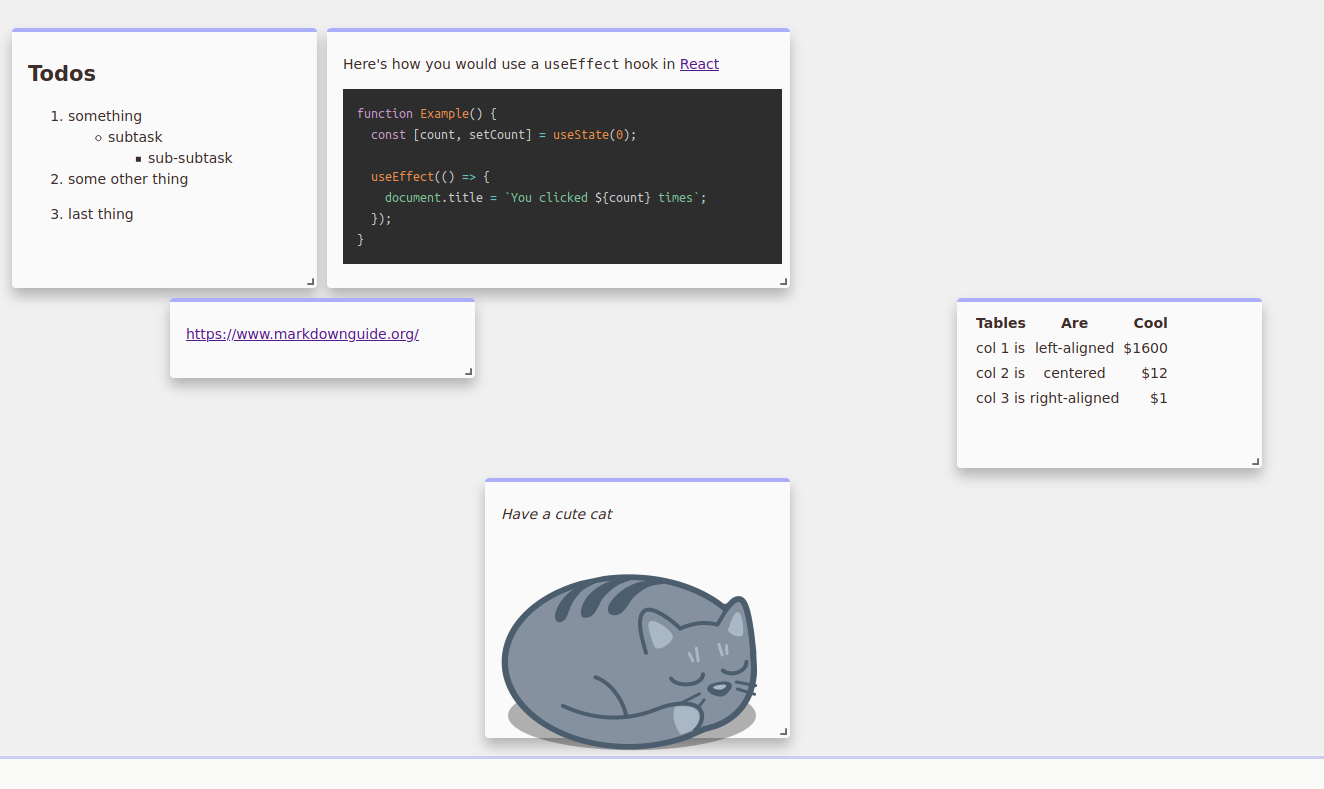
Task: Click the purple top bar of the markdownguide link note
Action: click(322, 300)
